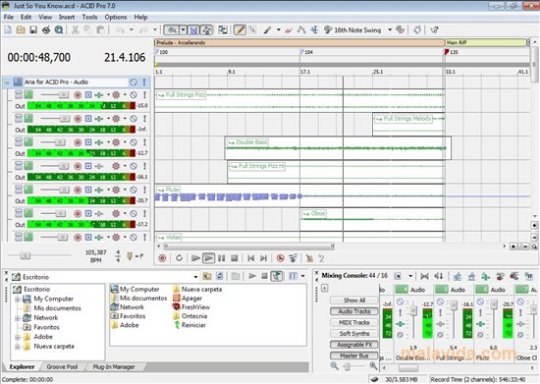Click the Master Bus mixer button
Screen dimensions: 540x384
(354, 355)
